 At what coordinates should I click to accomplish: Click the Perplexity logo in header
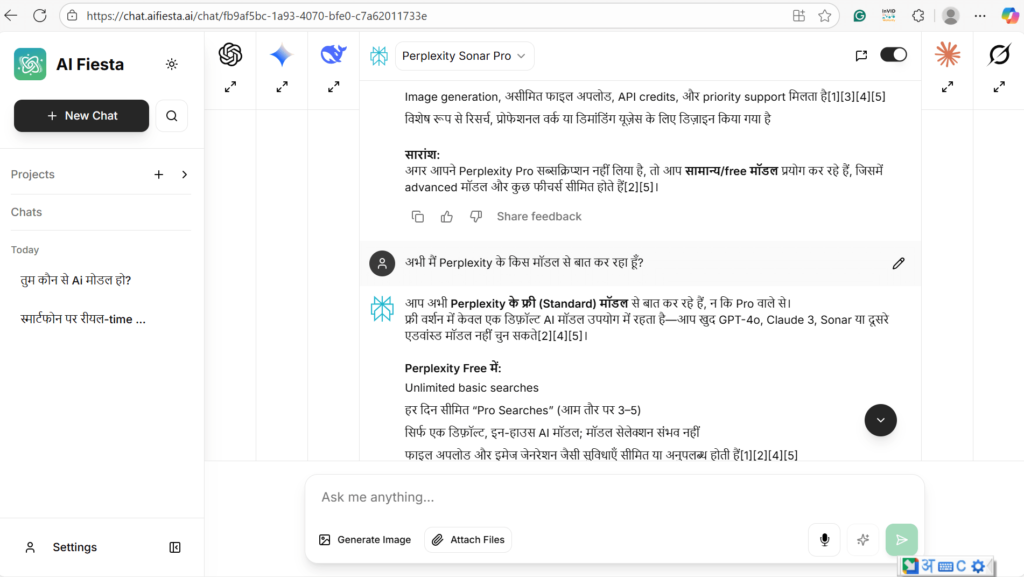(x=379, y=56)
